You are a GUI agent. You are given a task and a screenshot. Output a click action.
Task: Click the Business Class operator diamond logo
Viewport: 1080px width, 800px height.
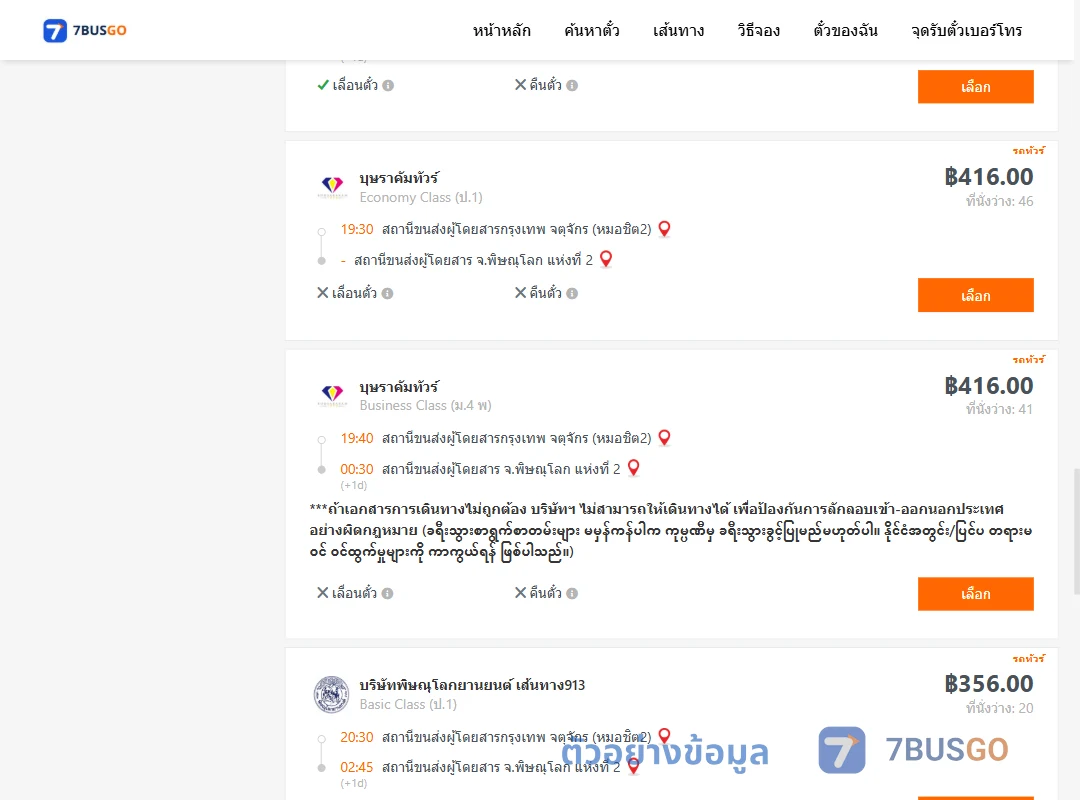point(333,395)
